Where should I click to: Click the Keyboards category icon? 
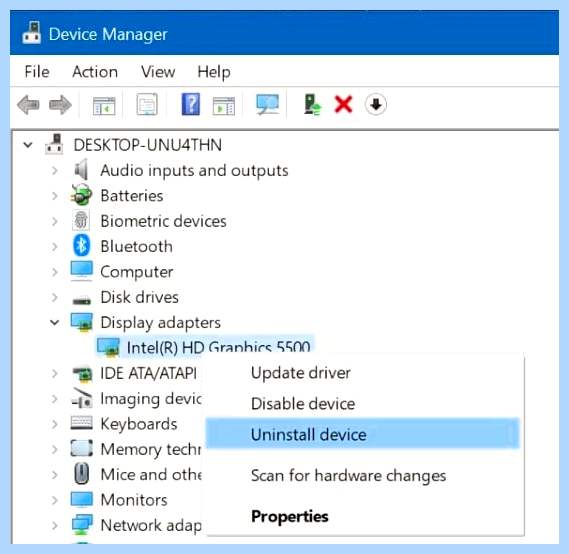pos(81,423)
